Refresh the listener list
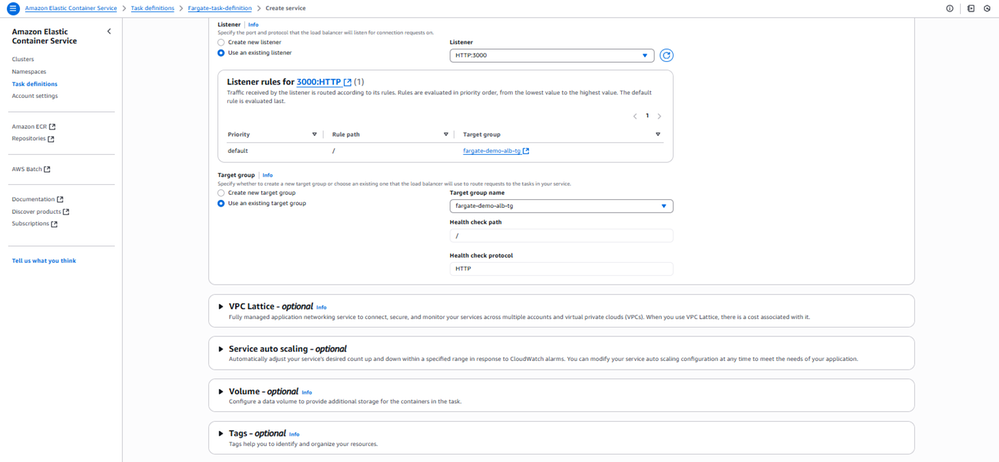The image size is (999, 462). (x=666, y=55)
